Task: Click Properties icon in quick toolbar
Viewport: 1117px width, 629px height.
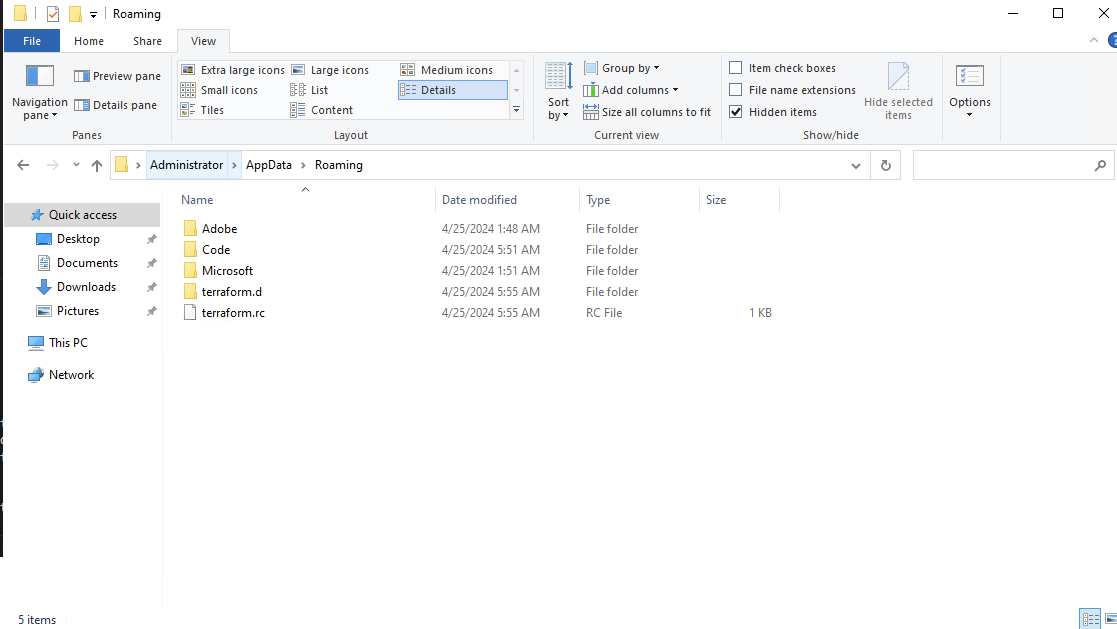Action: point(53,14)
